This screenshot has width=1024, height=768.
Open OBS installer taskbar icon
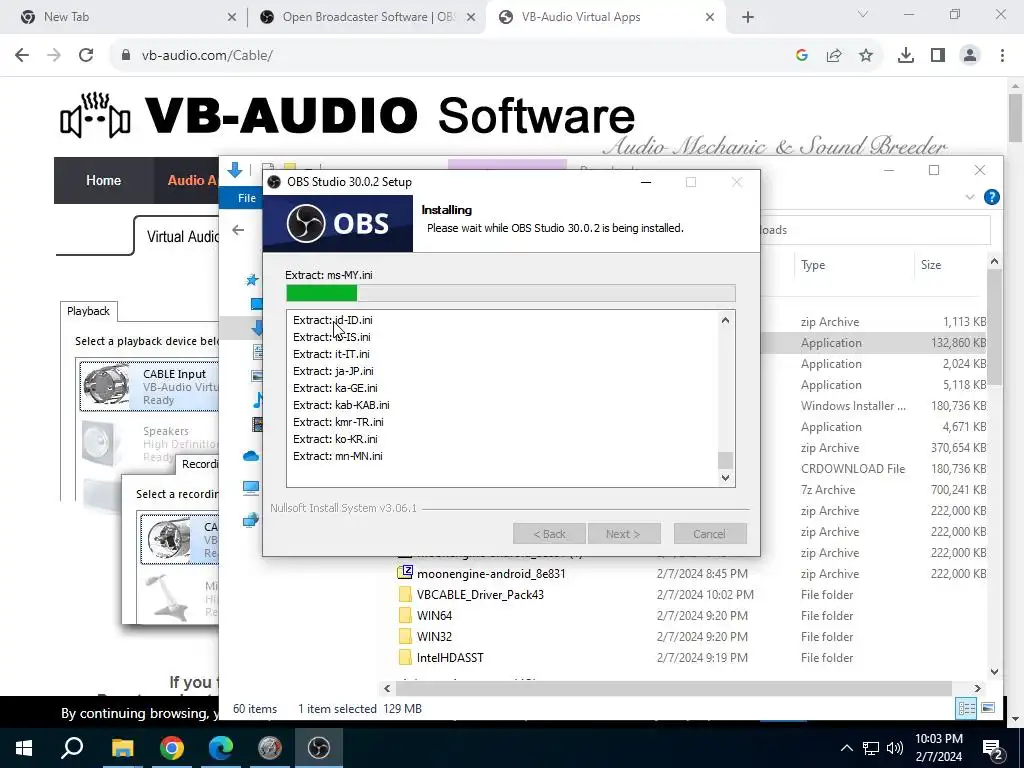click(x=319, y=748)
